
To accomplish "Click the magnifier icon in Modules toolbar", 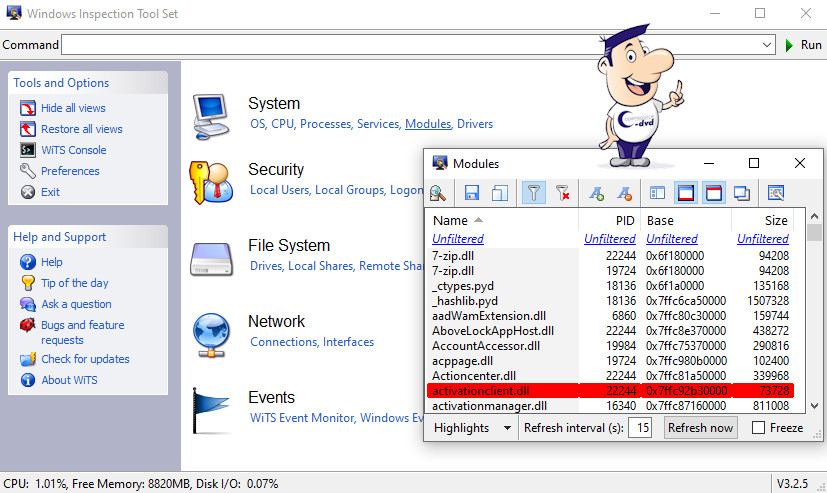I will pos(439,193).
